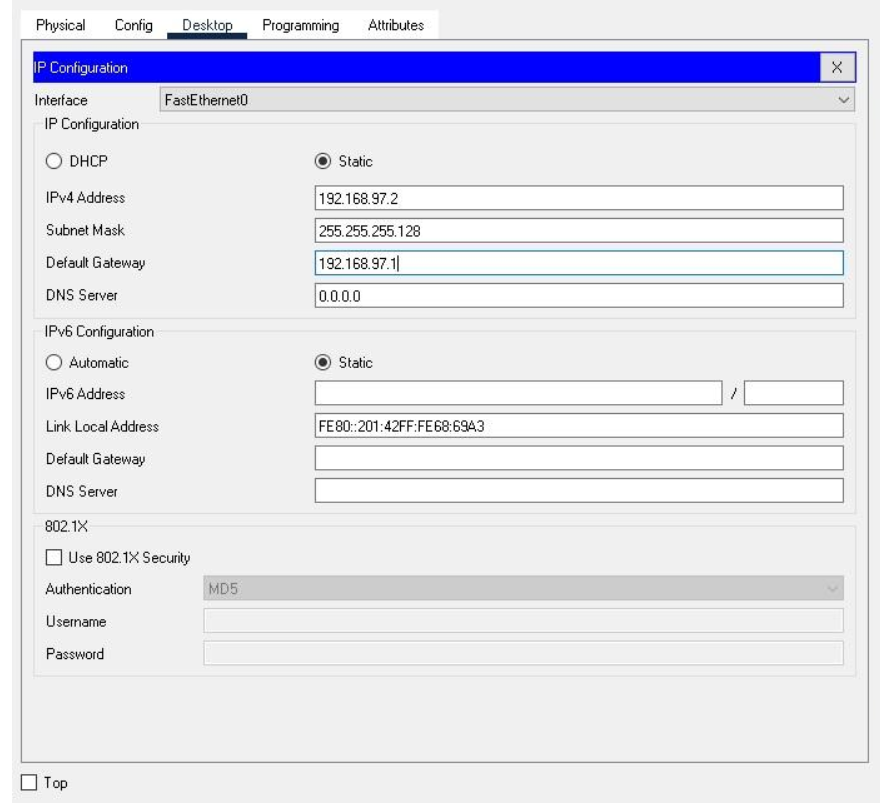Click the IPv6 Address input field
This screenshot has height=803, width=880.
(x=517, y=393)
